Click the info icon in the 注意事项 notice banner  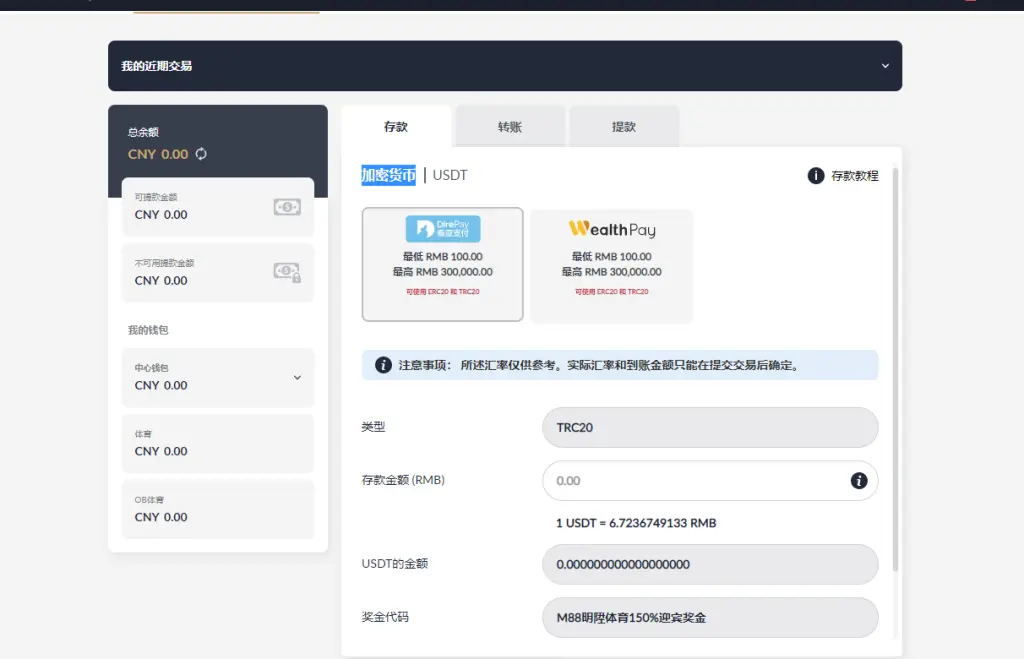381,364
